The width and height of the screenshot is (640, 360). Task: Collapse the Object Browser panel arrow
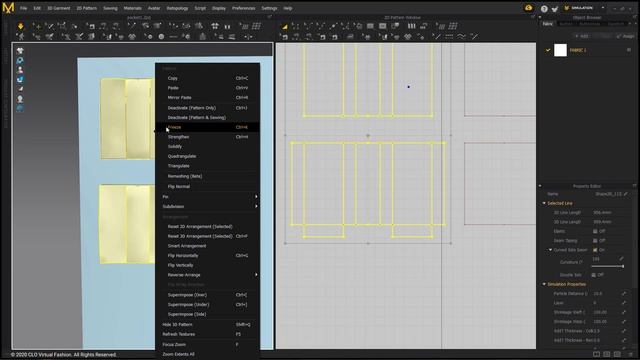(540, 18)
